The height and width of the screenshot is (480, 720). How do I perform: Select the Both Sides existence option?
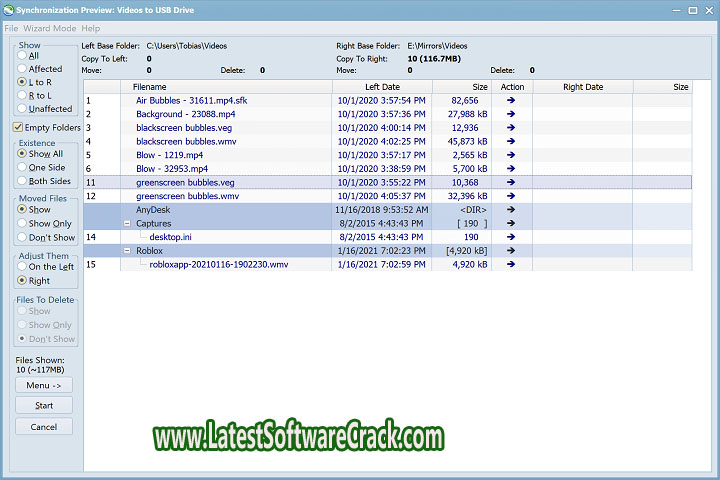tap(23, 181)
